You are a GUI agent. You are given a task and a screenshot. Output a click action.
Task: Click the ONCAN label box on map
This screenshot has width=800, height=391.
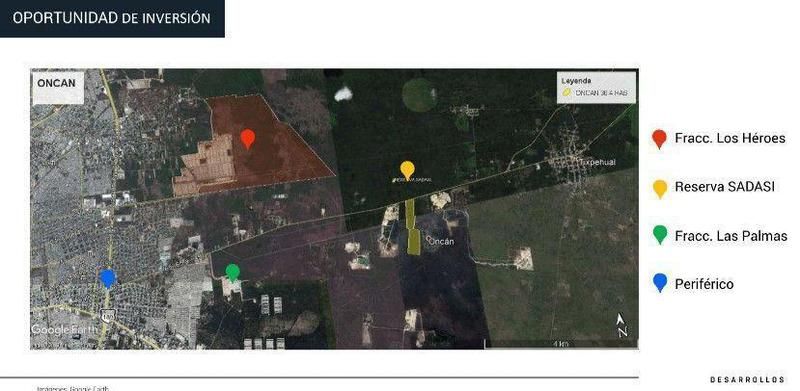click(x=58, y=88)
